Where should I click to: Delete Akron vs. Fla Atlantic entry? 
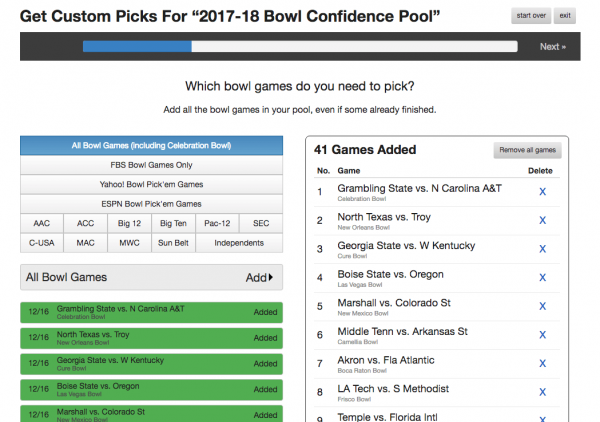[542, 363]
